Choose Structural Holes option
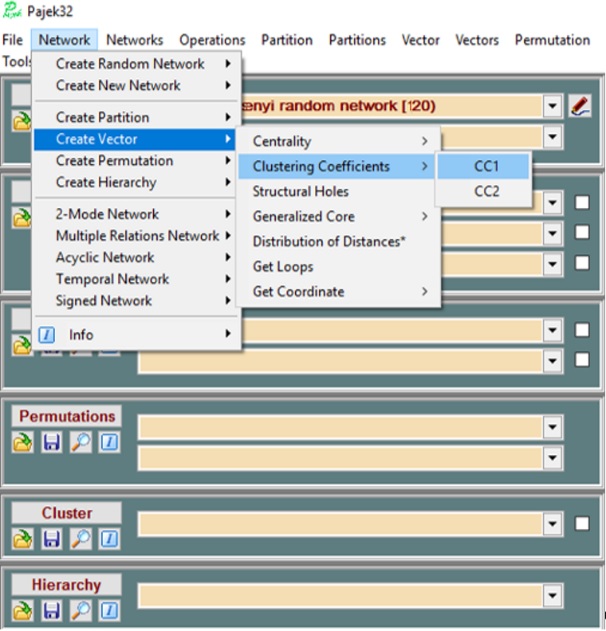 click(x=338, y=191)
